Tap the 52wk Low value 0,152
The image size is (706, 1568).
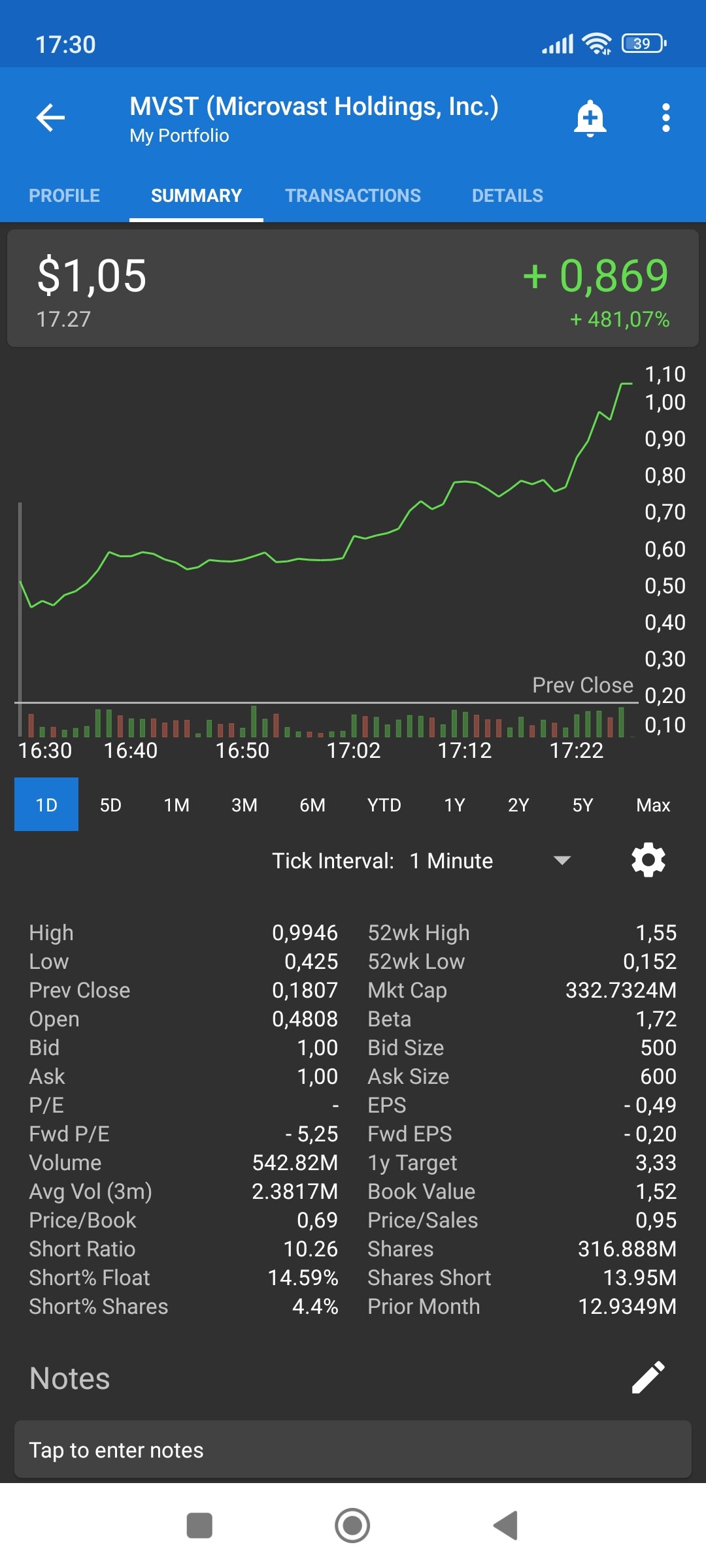tap(650, 961)
